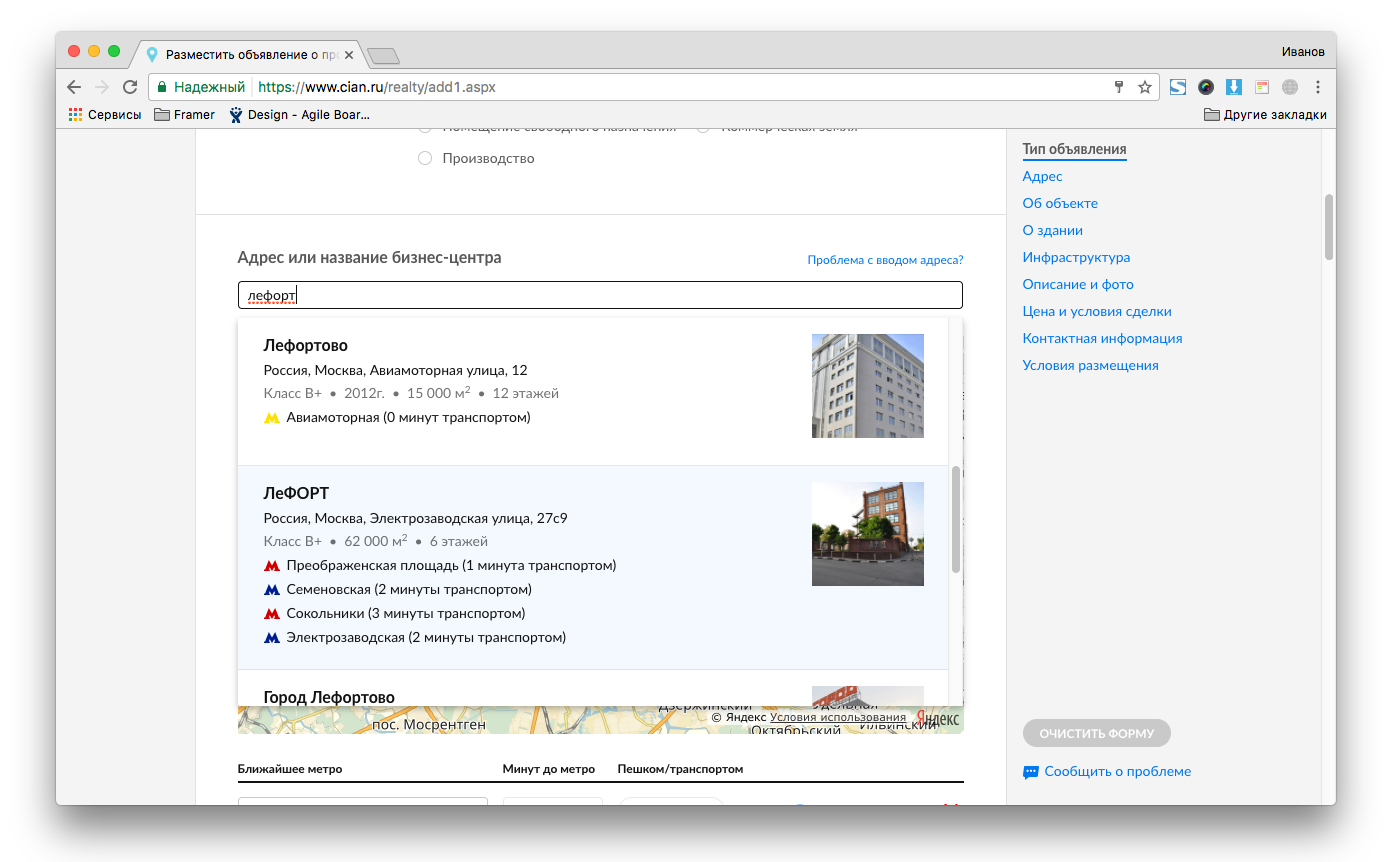Select the ЛеФОРТ suggestion title
Viewport: 1392px width, 862px height.
pyautogui.click(x=296, y=493)
